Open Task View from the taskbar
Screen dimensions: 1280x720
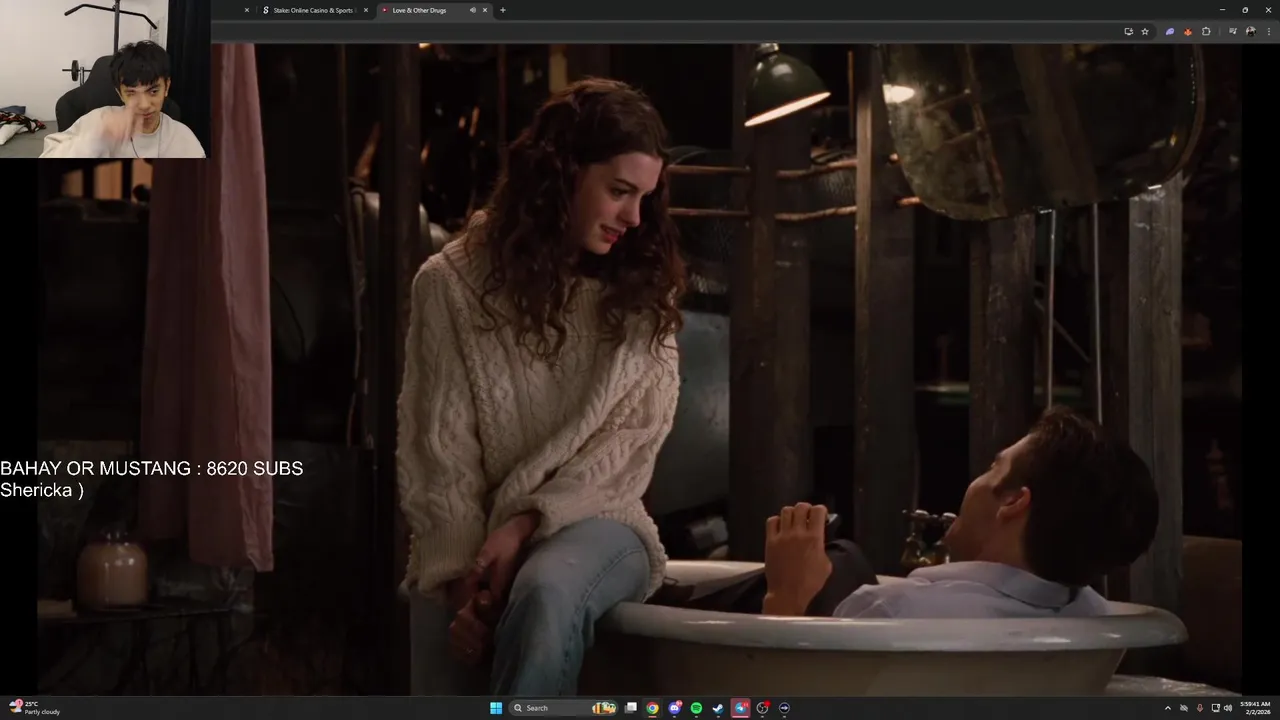click(x=631, y=708)
